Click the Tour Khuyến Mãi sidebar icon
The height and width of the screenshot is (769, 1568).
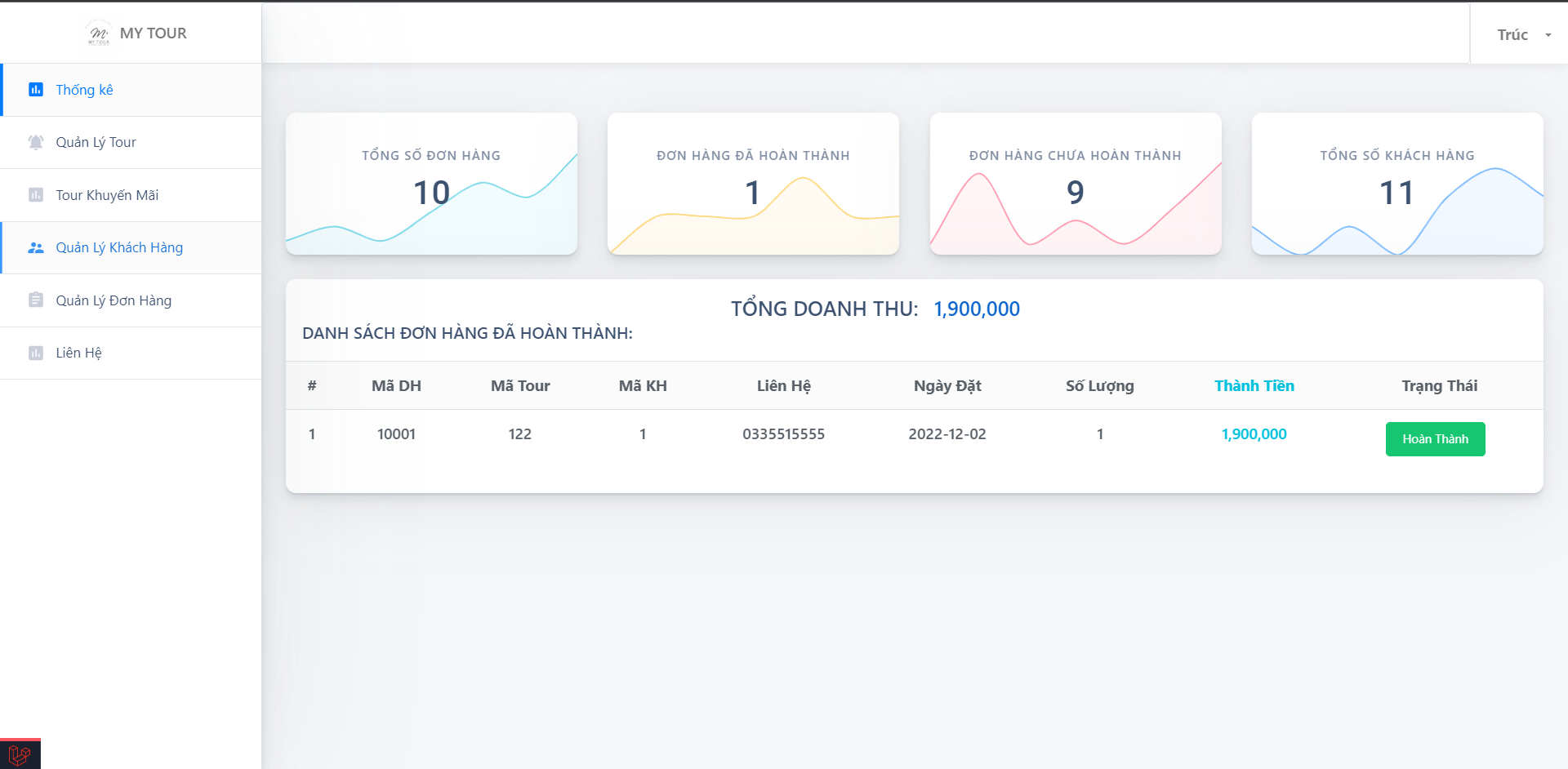coord(36,195)
